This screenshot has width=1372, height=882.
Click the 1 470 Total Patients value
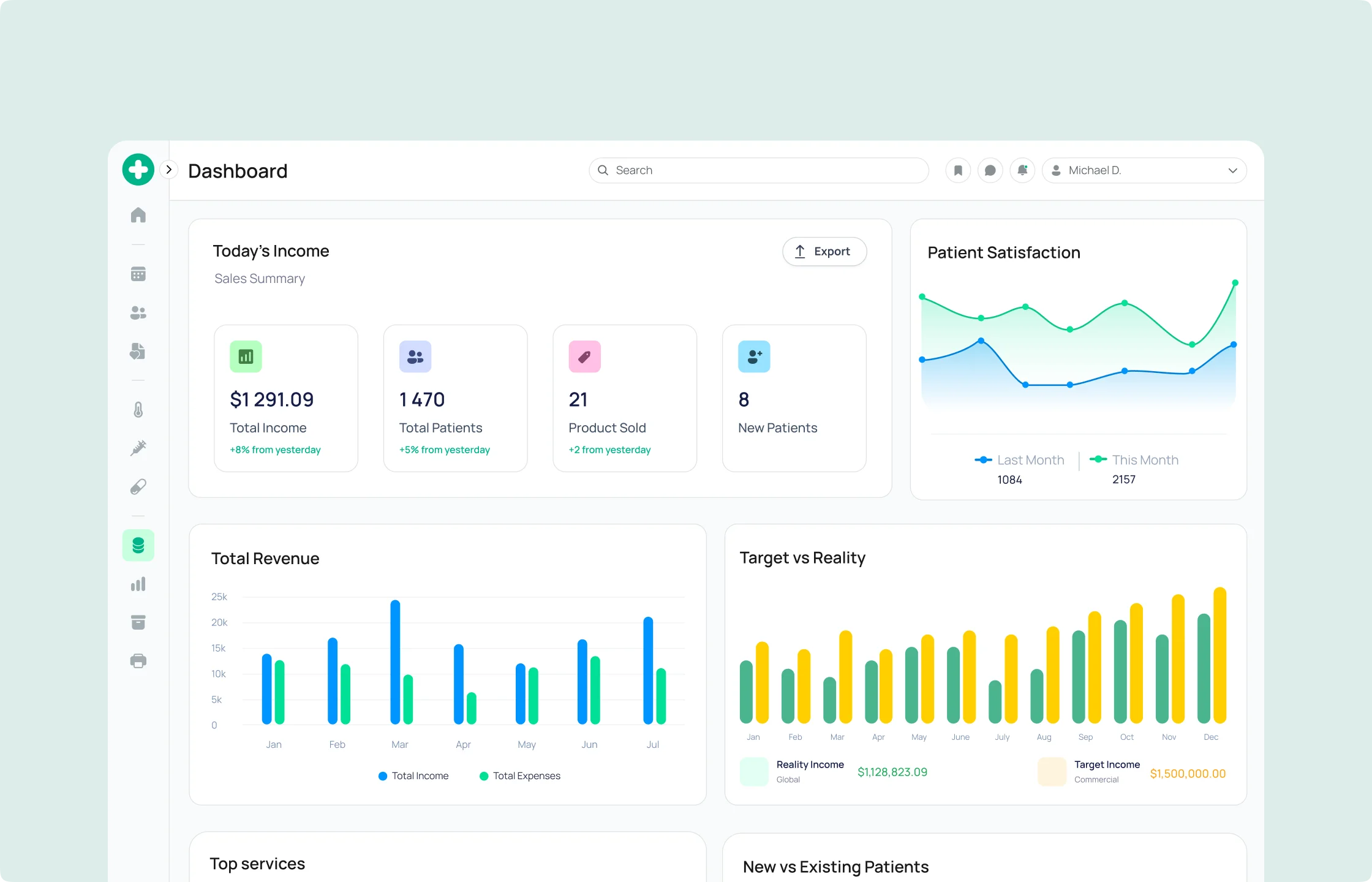pos(422,399)
